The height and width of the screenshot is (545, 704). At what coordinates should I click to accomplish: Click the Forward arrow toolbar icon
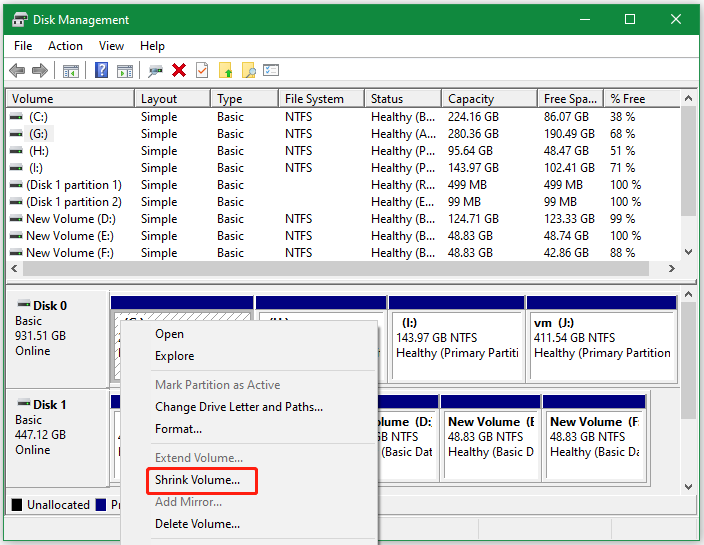[x=40, y=70]
